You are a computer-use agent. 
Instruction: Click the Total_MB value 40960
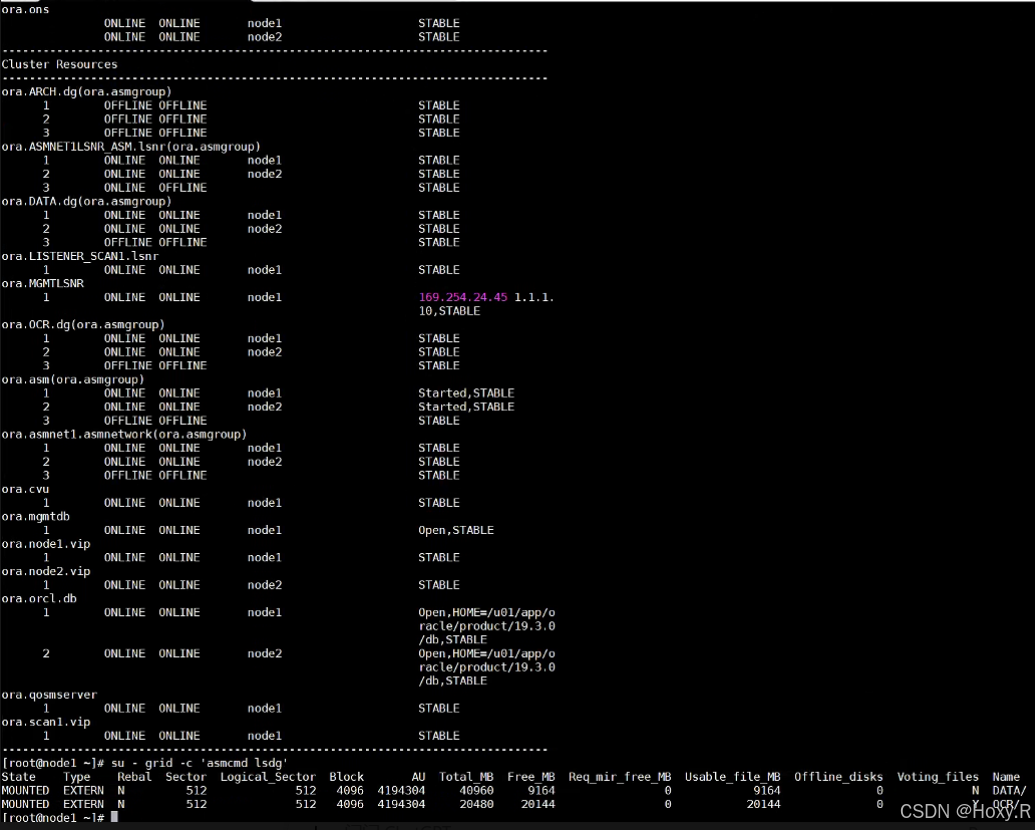click(x=477, y=790)
